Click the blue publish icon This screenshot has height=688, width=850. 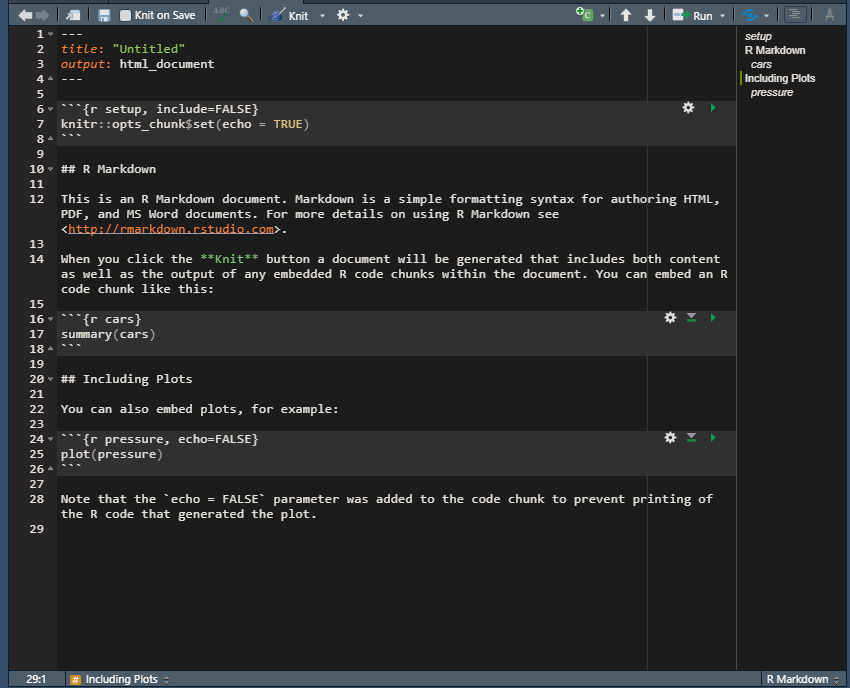pos(750,15)
